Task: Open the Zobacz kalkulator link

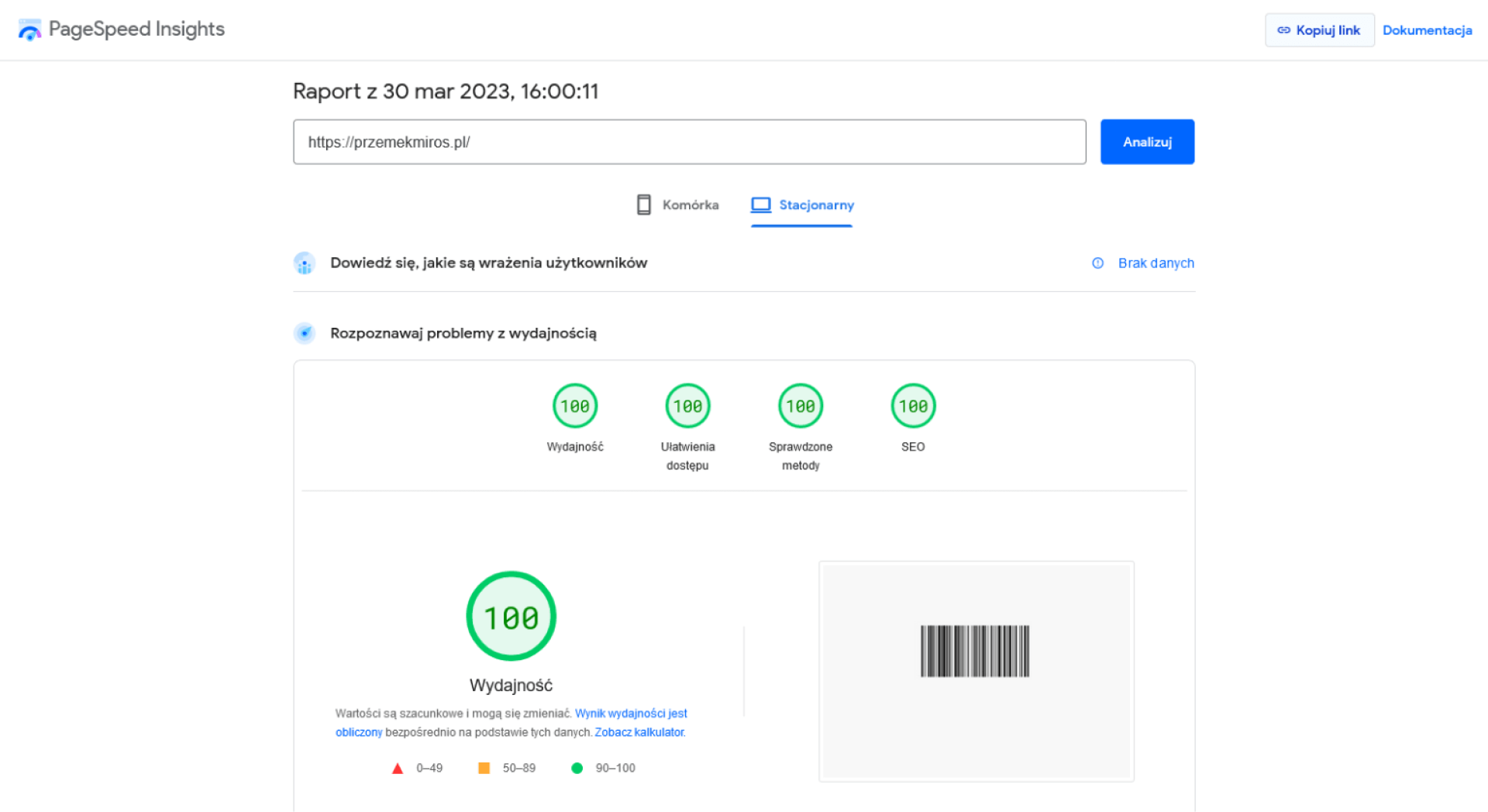Action: coord(639,731)
